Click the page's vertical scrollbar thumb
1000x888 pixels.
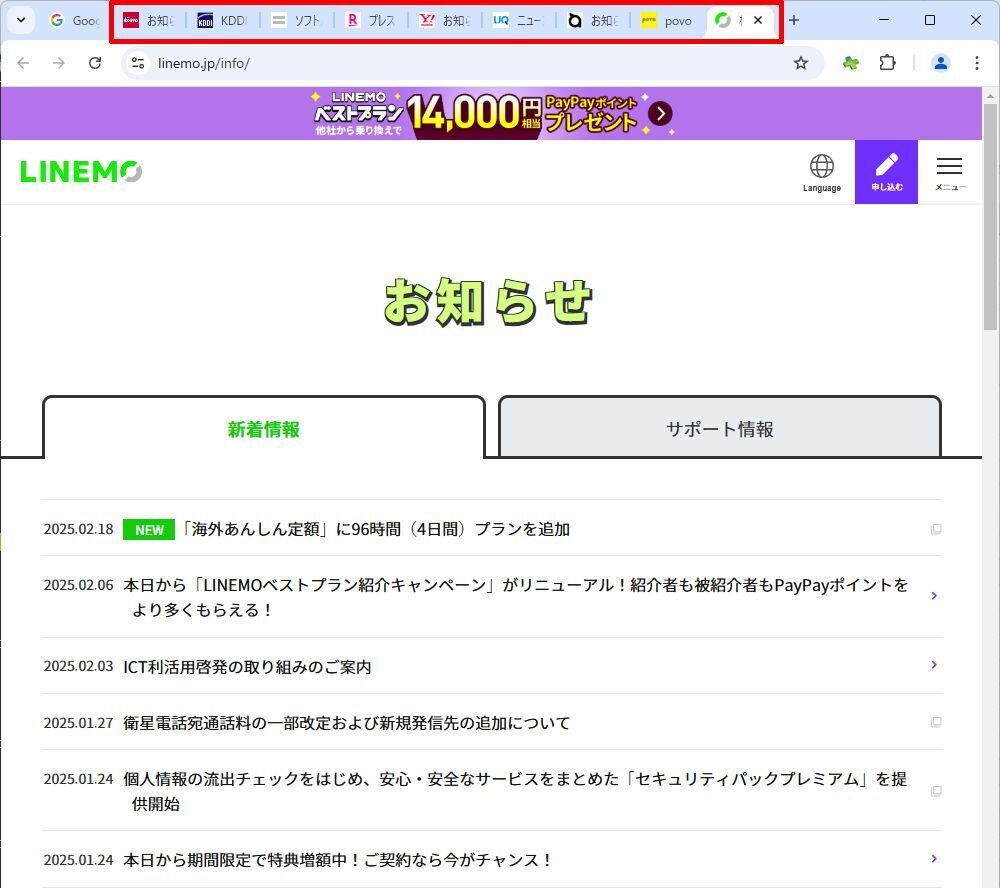click(990, 217)
